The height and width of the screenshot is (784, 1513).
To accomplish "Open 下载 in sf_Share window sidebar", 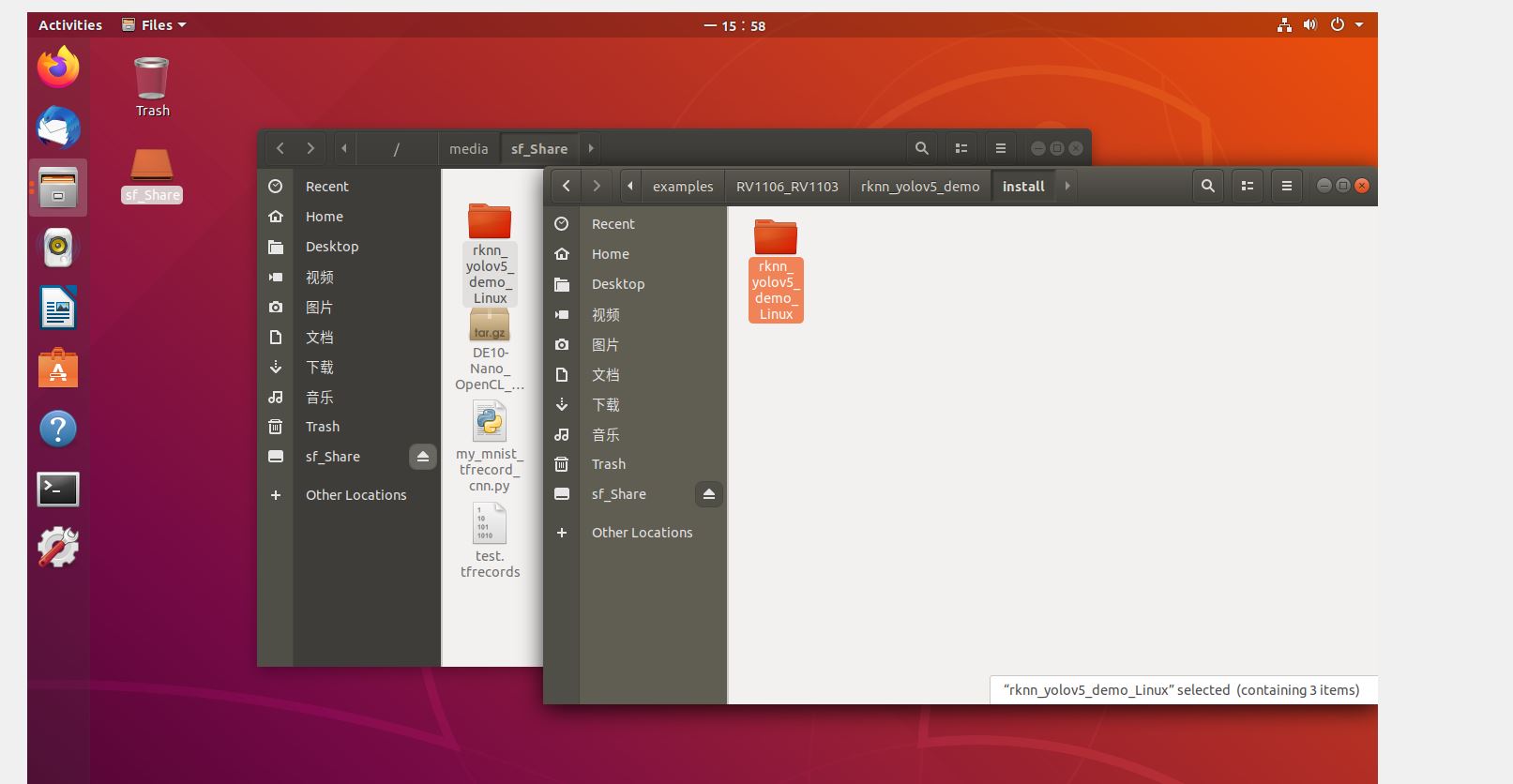I will (x=349, y=367).
